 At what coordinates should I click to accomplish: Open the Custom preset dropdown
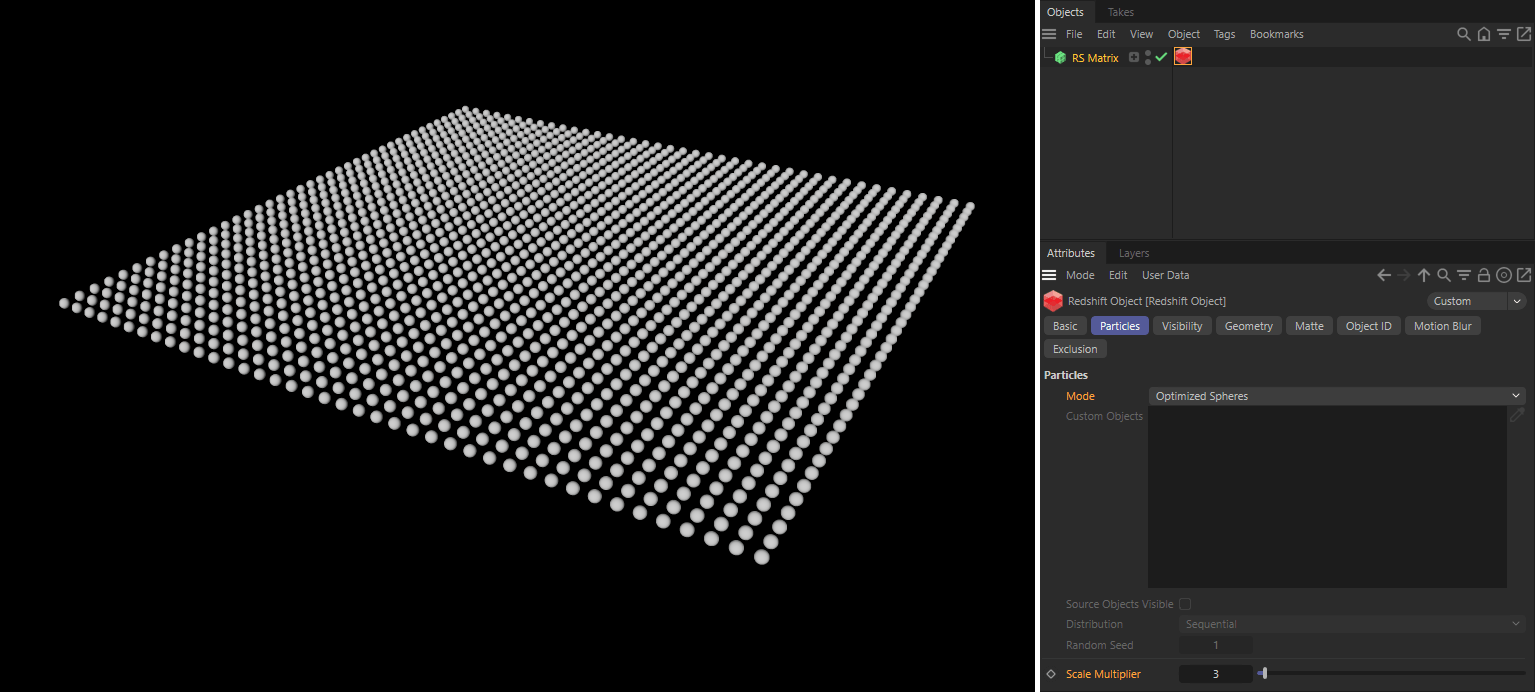[x=1476, y=301]
